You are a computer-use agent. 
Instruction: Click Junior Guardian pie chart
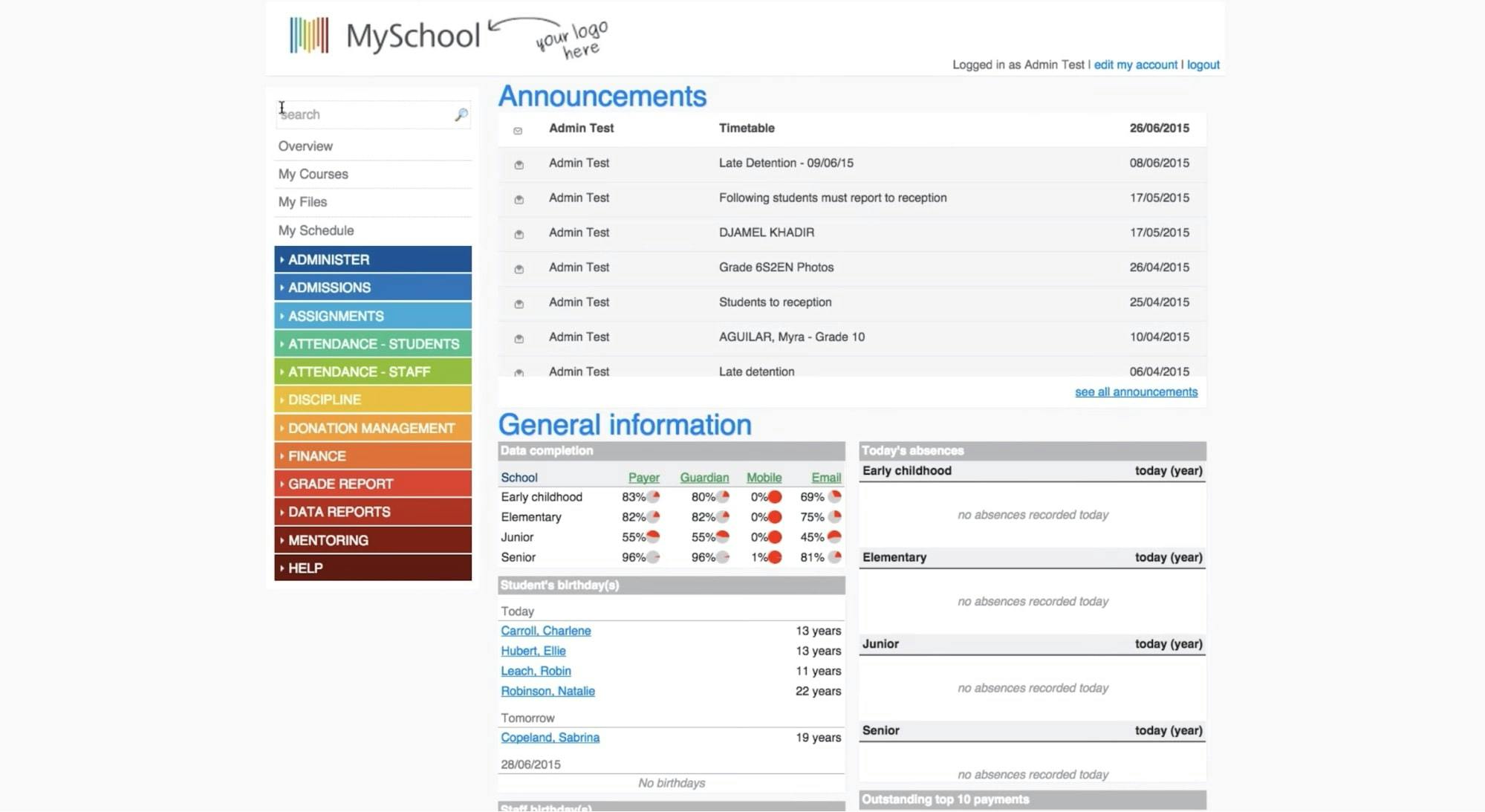pos(723,537)
